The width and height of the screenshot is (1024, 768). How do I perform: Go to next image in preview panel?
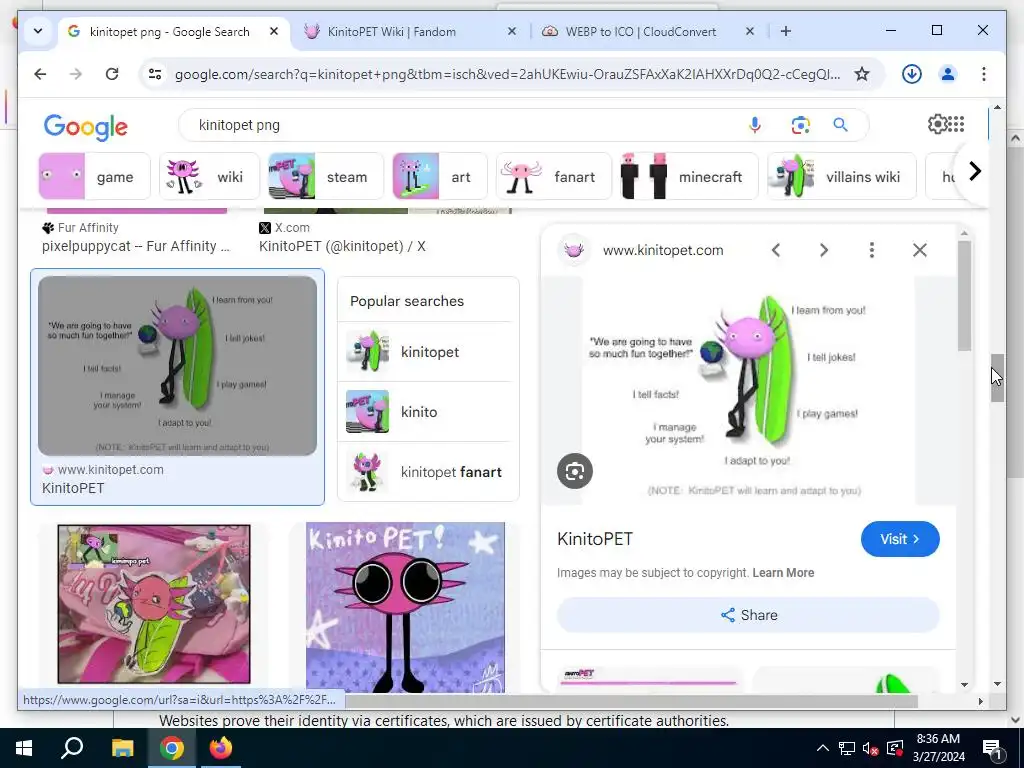[x=824, y=250]
